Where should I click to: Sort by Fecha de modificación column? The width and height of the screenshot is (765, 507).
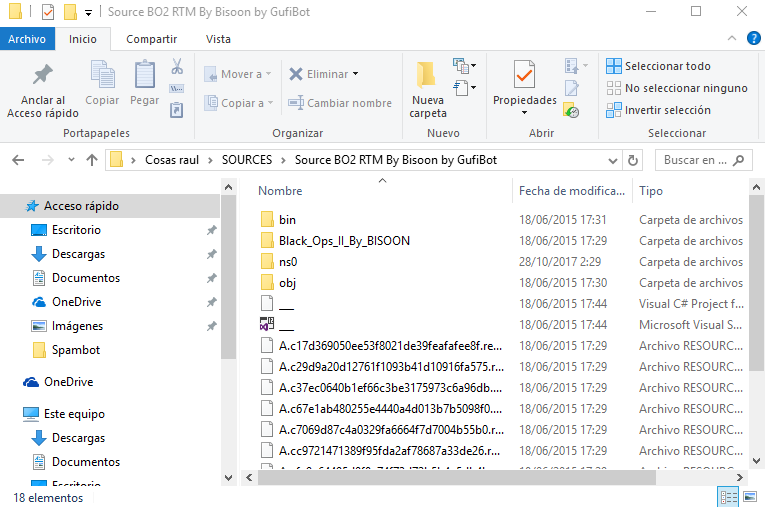coord(572,191)
